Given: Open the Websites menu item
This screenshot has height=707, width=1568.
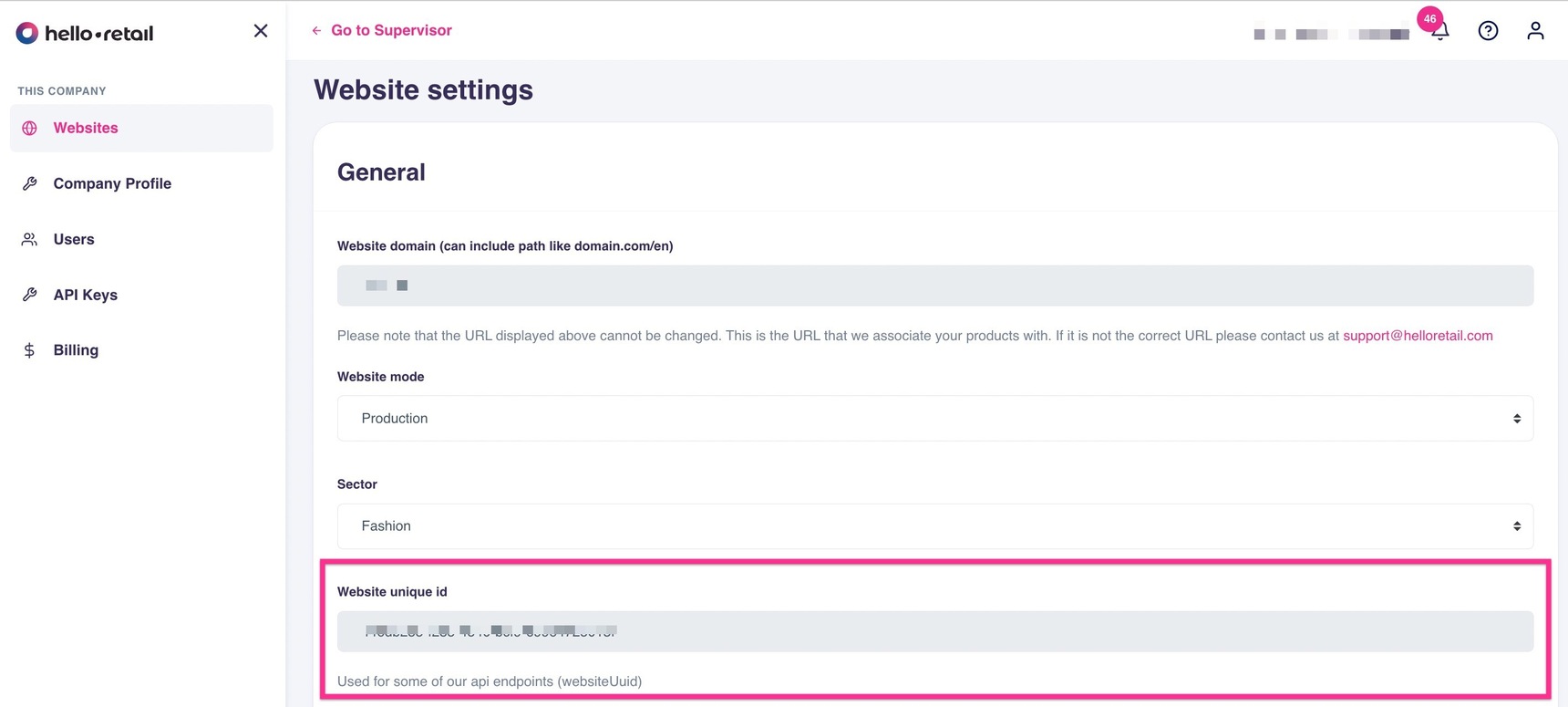Looking at the screenshot, I should 86,129.
